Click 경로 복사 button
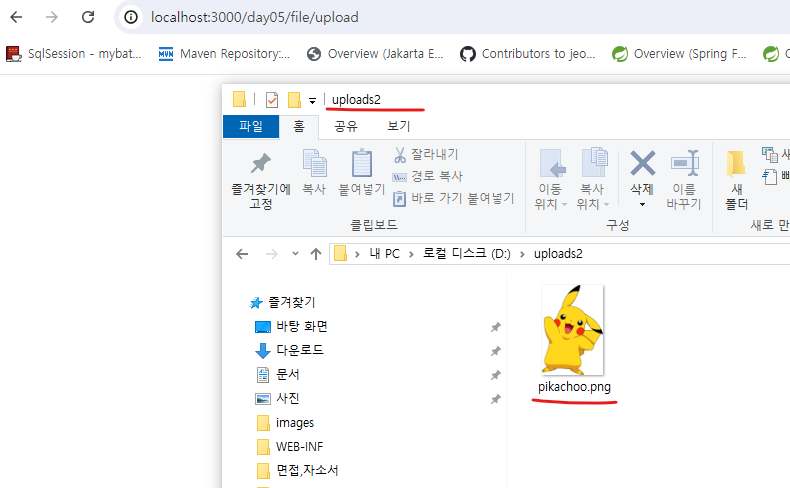790x488 pixels. coord(427,176)
